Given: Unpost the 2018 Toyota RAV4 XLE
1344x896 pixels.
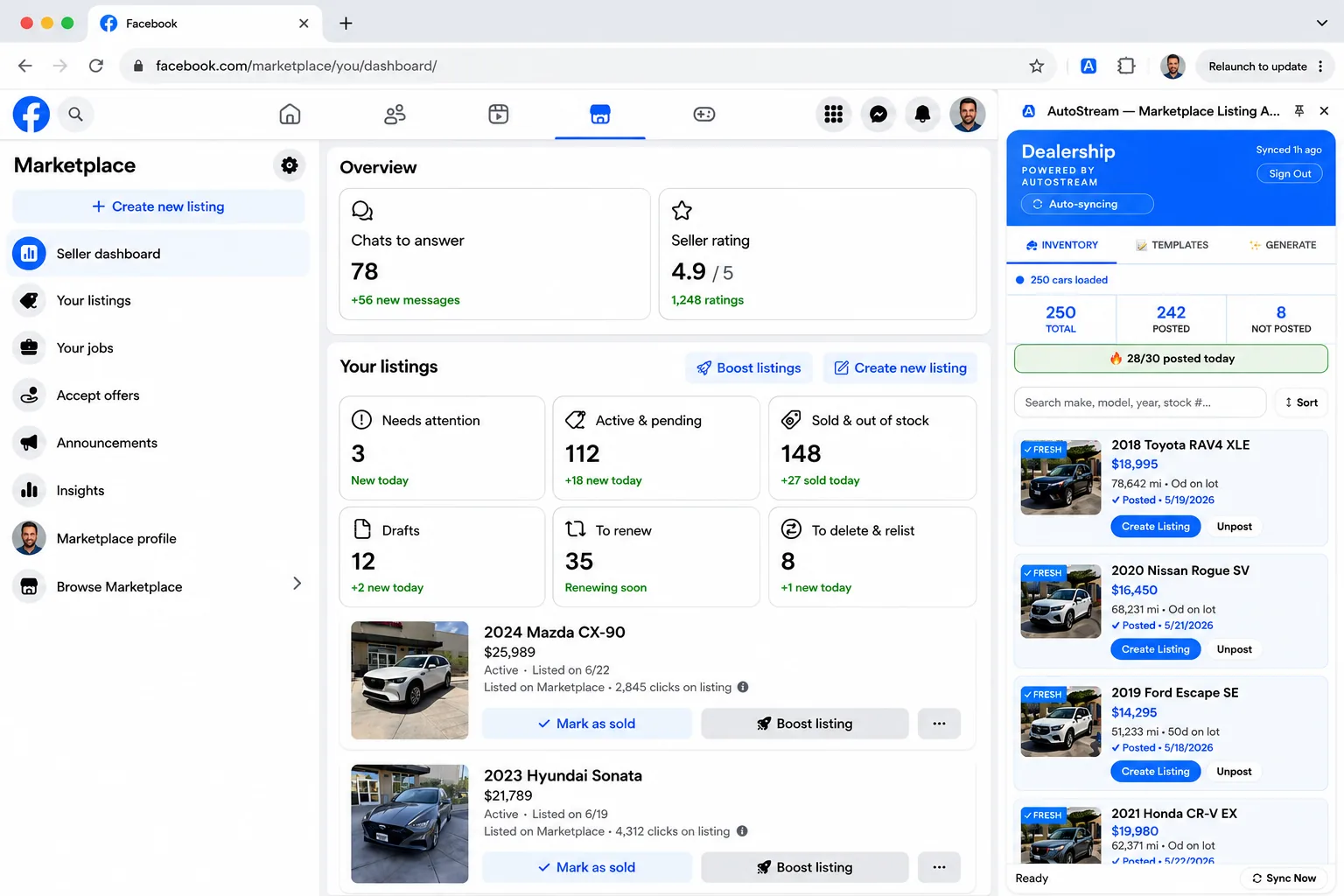Looking at the screenshot, I should point(1234,527).
